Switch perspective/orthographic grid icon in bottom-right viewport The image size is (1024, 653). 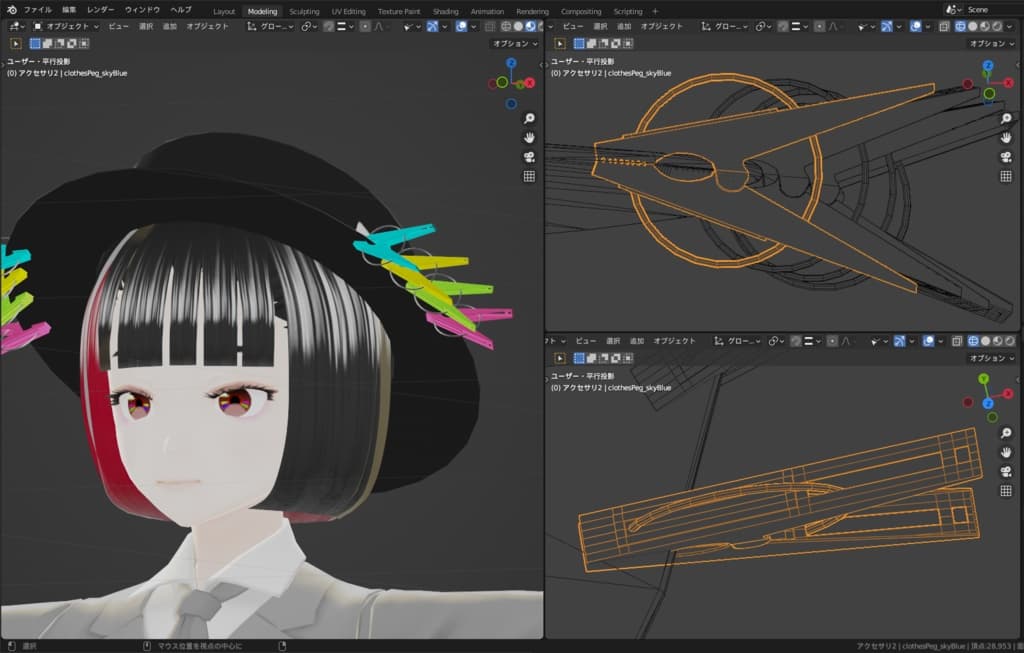1006,491
